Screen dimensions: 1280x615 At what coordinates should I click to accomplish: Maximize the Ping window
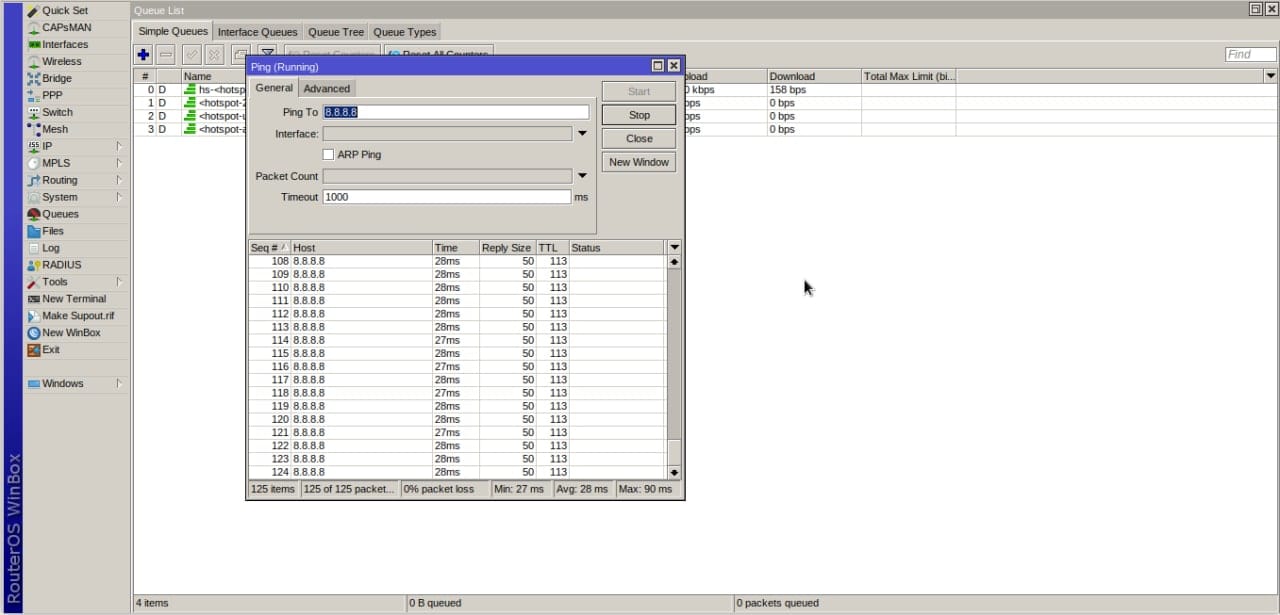coord(658,66)
